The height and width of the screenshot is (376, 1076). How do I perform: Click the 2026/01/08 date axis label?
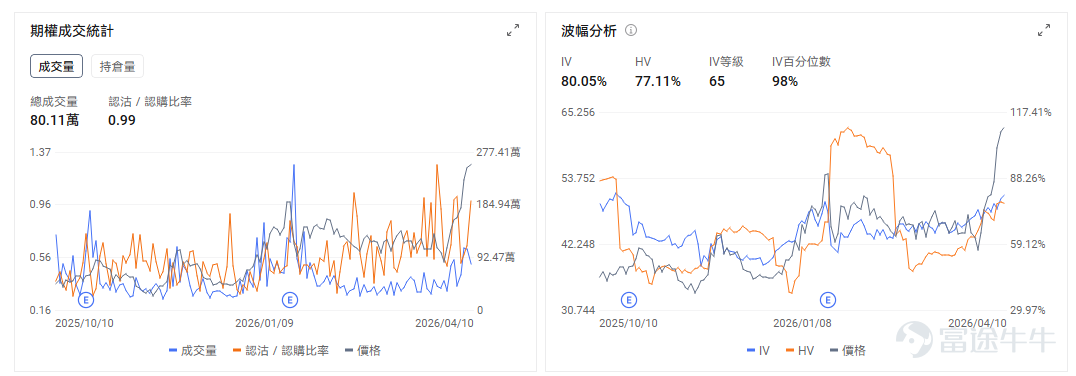[801, 322]
